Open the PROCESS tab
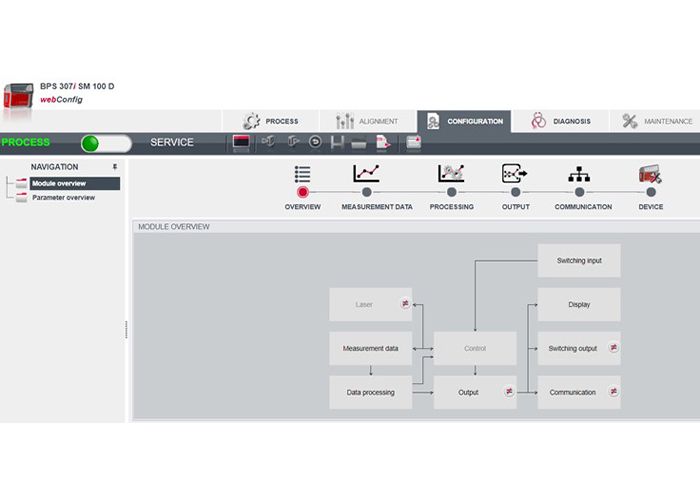The image size is (700, 500). 271,121
